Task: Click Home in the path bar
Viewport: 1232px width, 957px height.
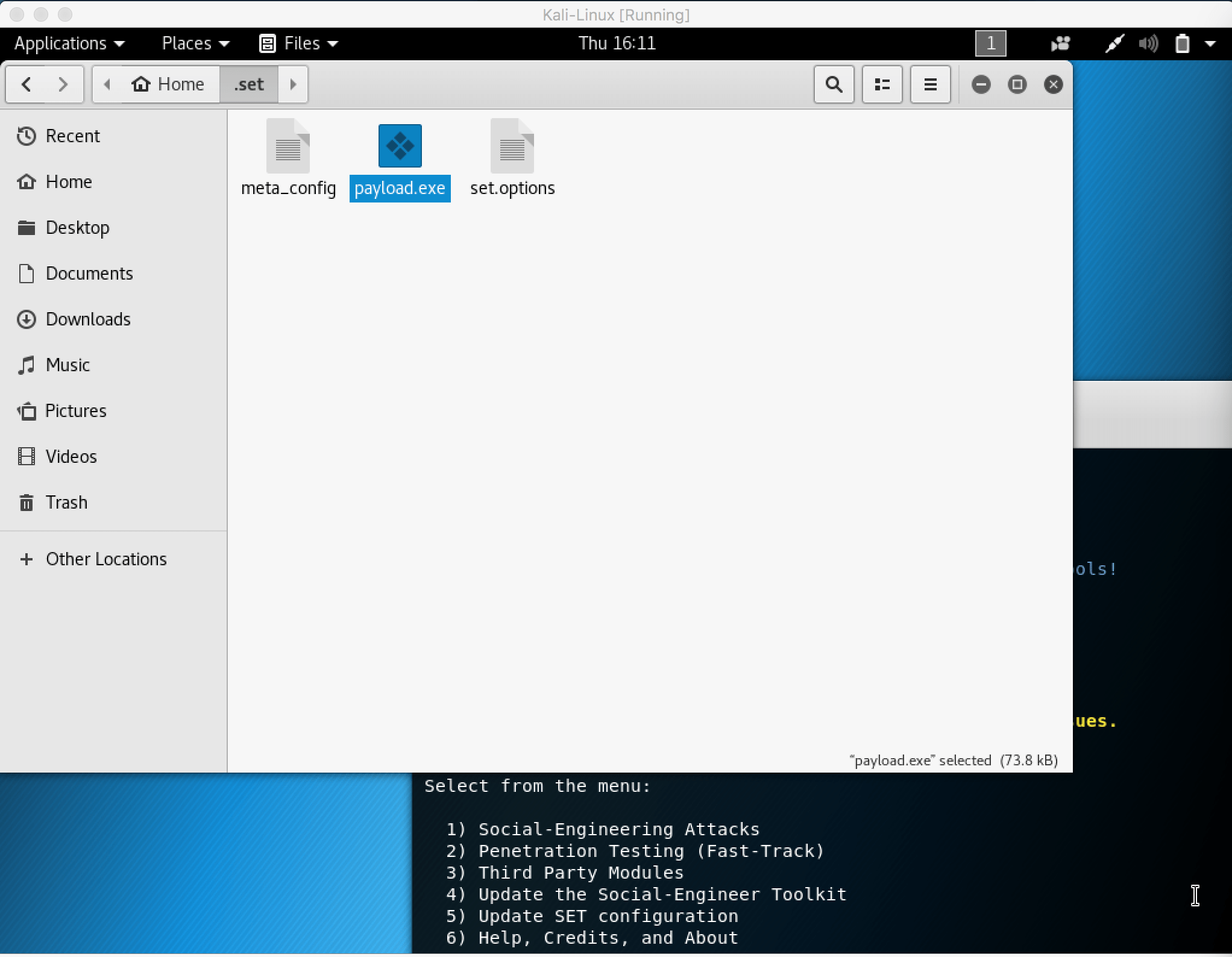Action: pos(169,84)
